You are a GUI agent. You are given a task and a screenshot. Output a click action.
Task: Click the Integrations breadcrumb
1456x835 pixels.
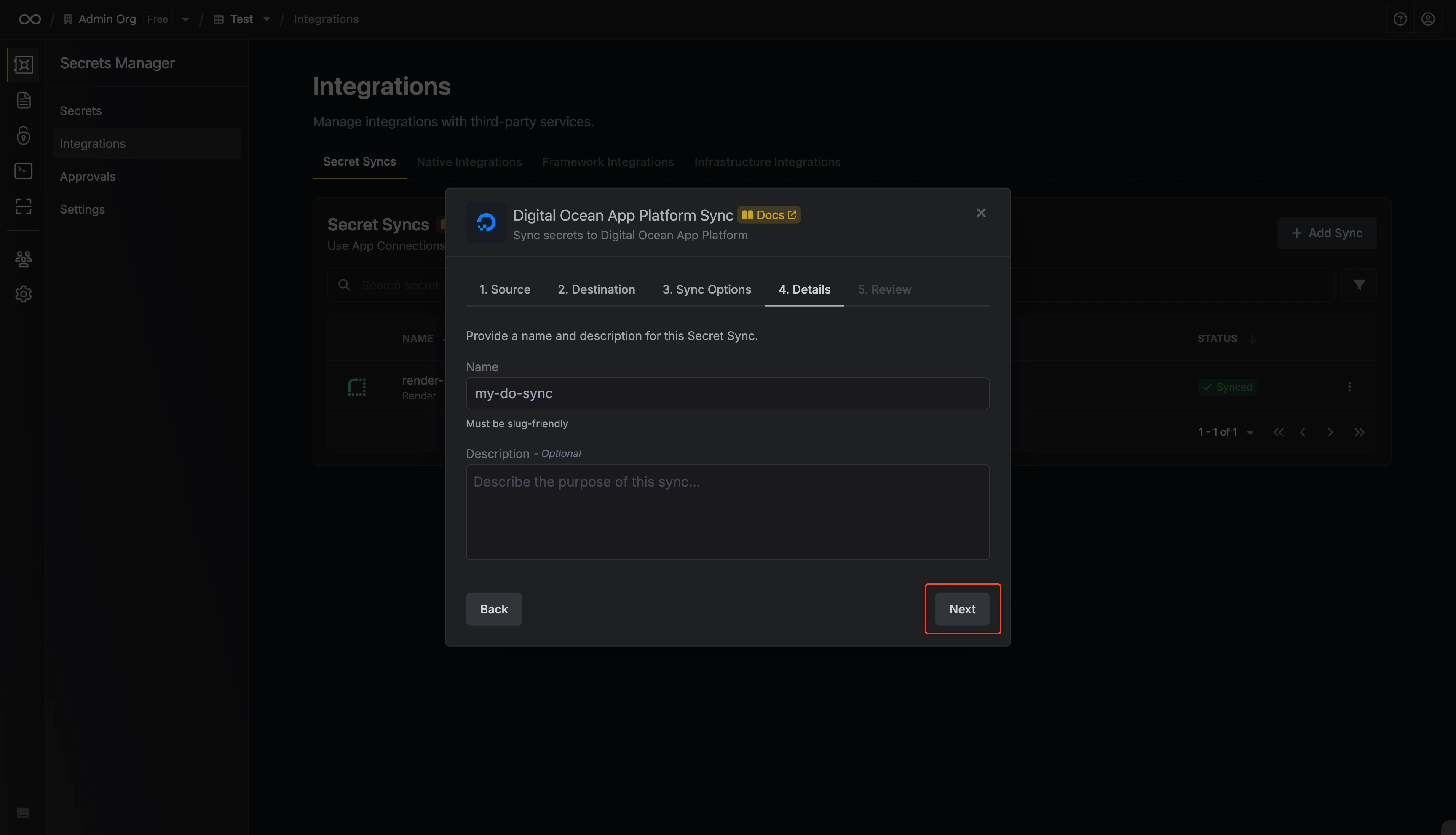pyautogui.click(x=327, y=19)
